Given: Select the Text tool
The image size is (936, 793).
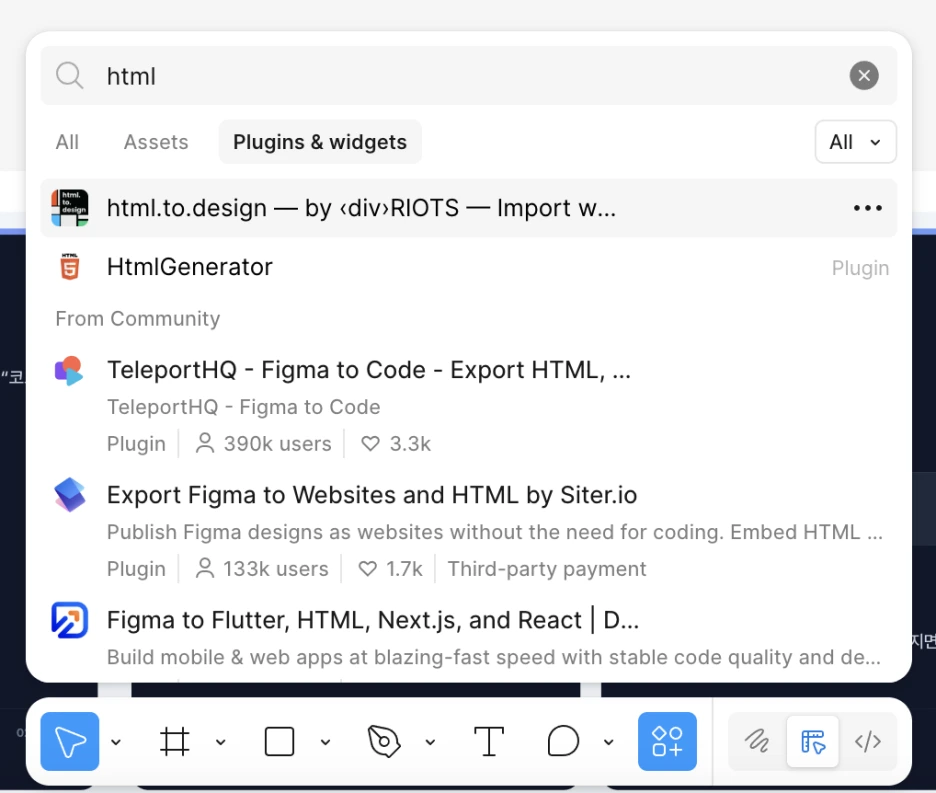Looking at the screenshot, I should coord(488,741).
